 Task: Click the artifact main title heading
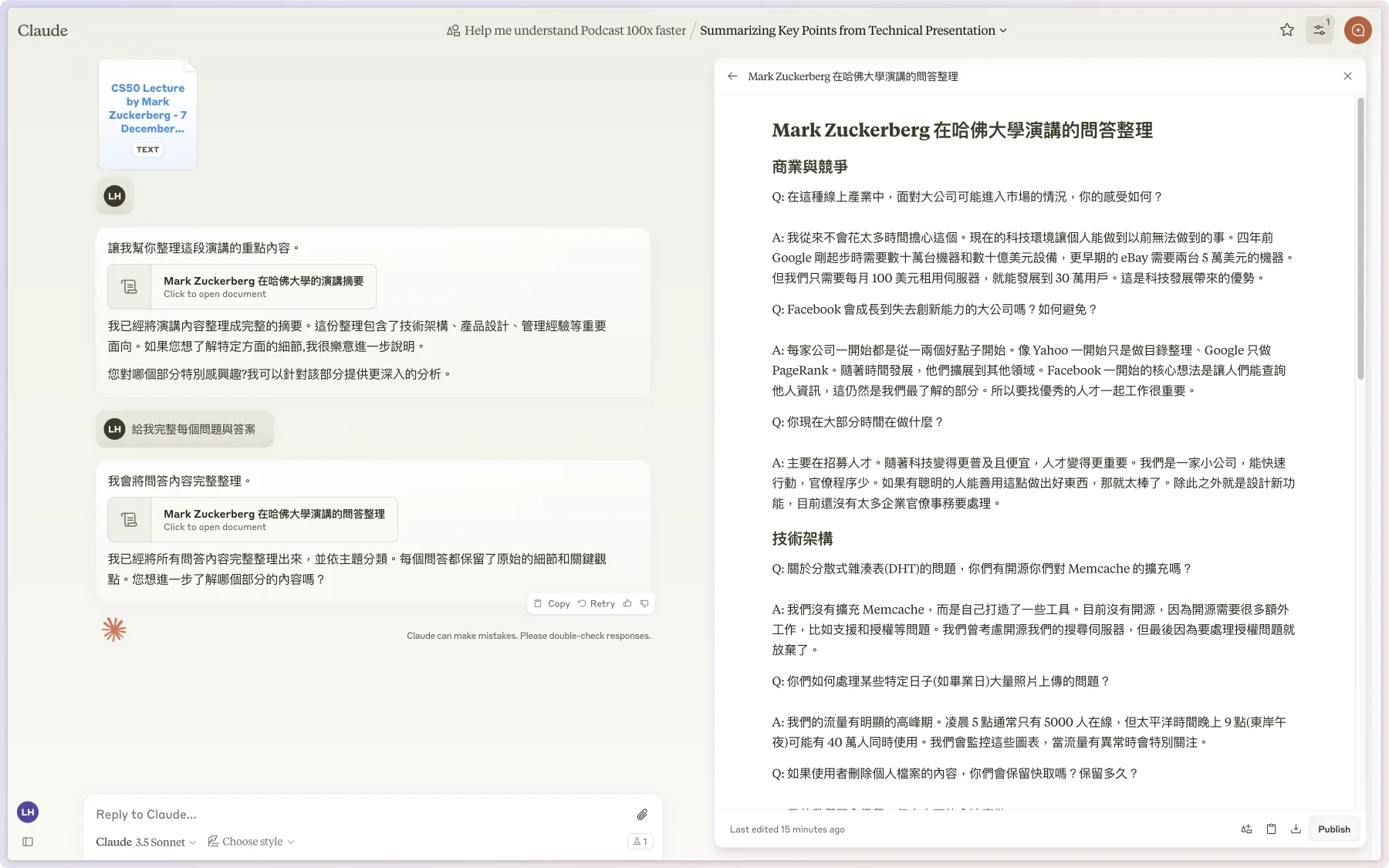962,130
